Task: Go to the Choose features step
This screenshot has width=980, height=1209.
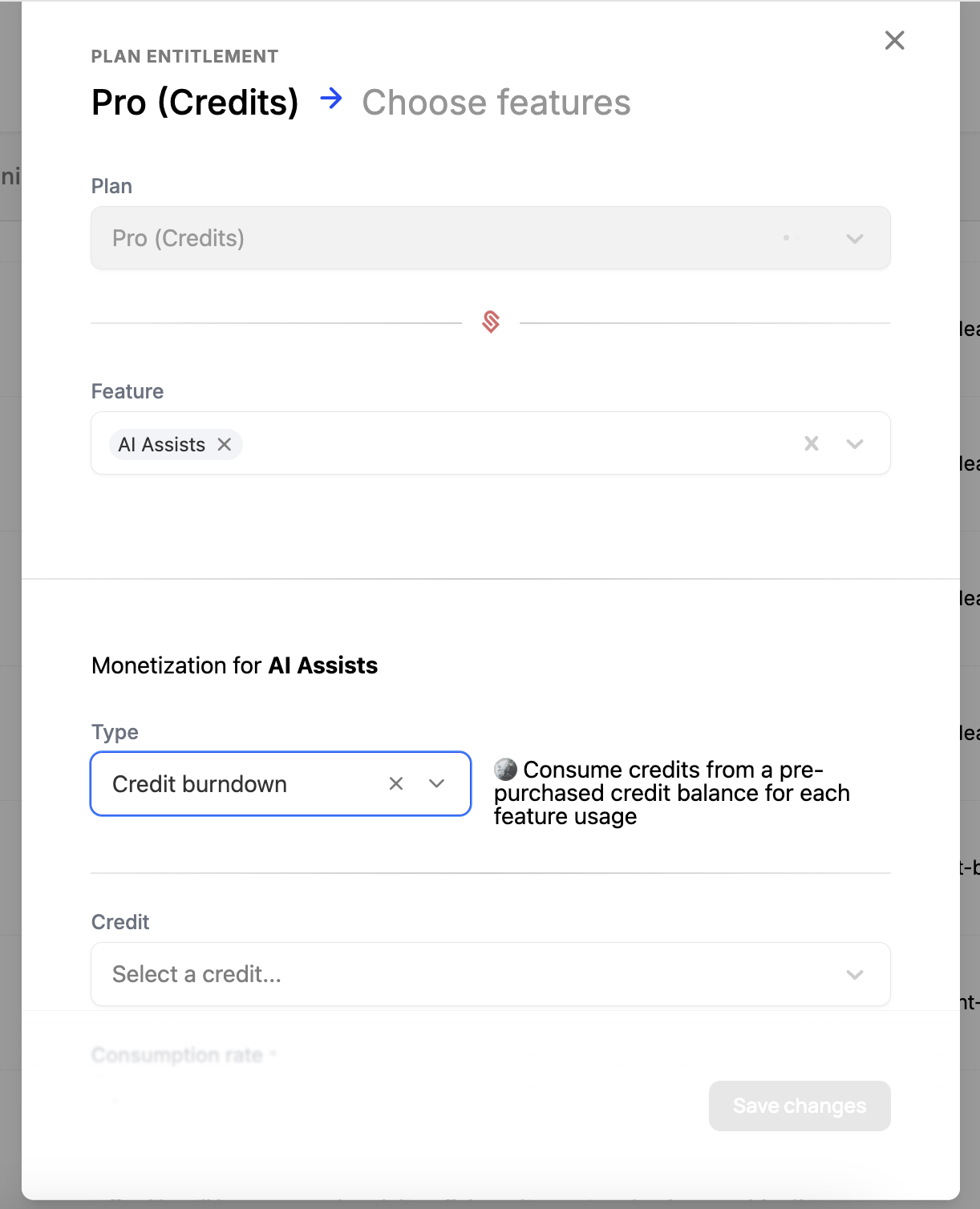Action: 496,102
